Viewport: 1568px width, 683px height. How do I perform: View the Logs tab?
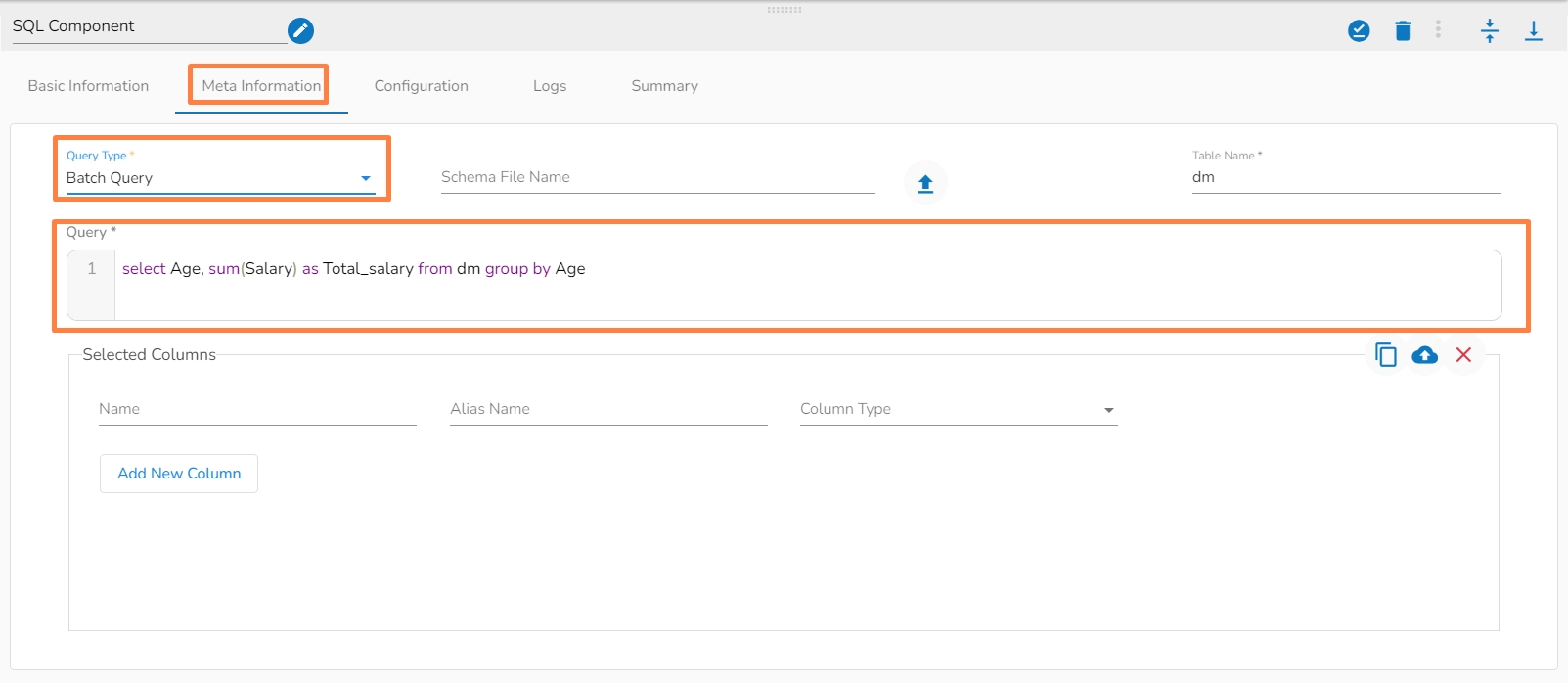[x=550, y=86]
